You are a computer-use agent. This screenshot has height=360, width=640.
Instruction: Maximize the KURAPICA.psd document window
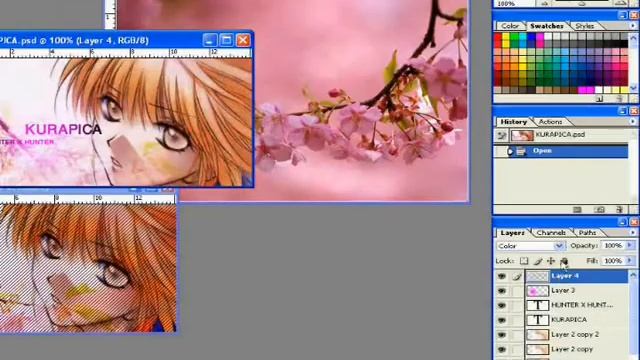click(226, 40)
